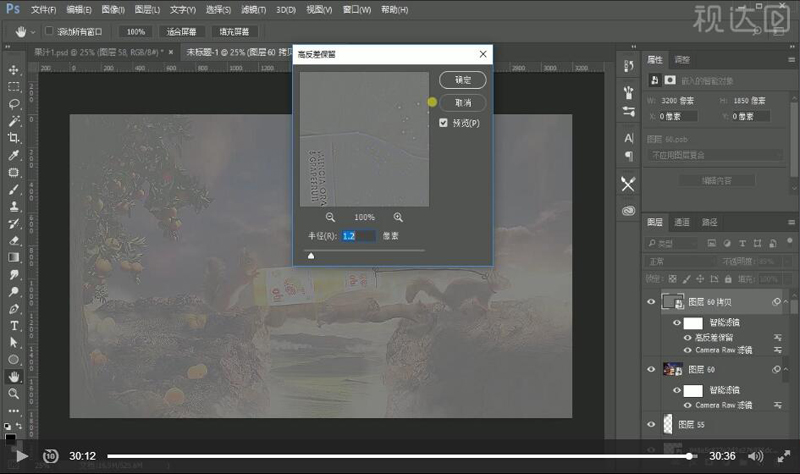Hide the layer 图层 60
Screen dimensions: 800x474
point(651,369)
